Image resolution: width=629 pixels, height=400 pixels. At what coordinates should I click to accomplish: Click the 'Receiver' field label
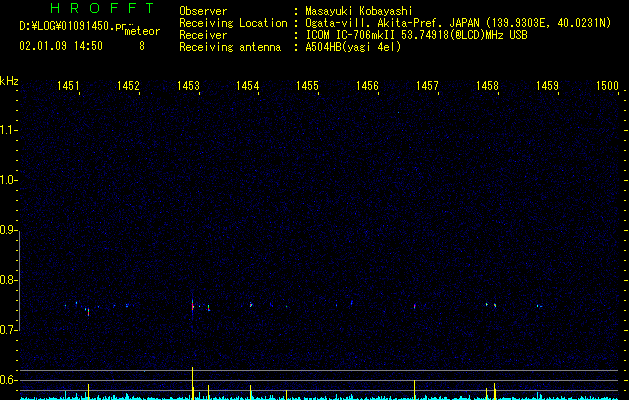[203, 35]
